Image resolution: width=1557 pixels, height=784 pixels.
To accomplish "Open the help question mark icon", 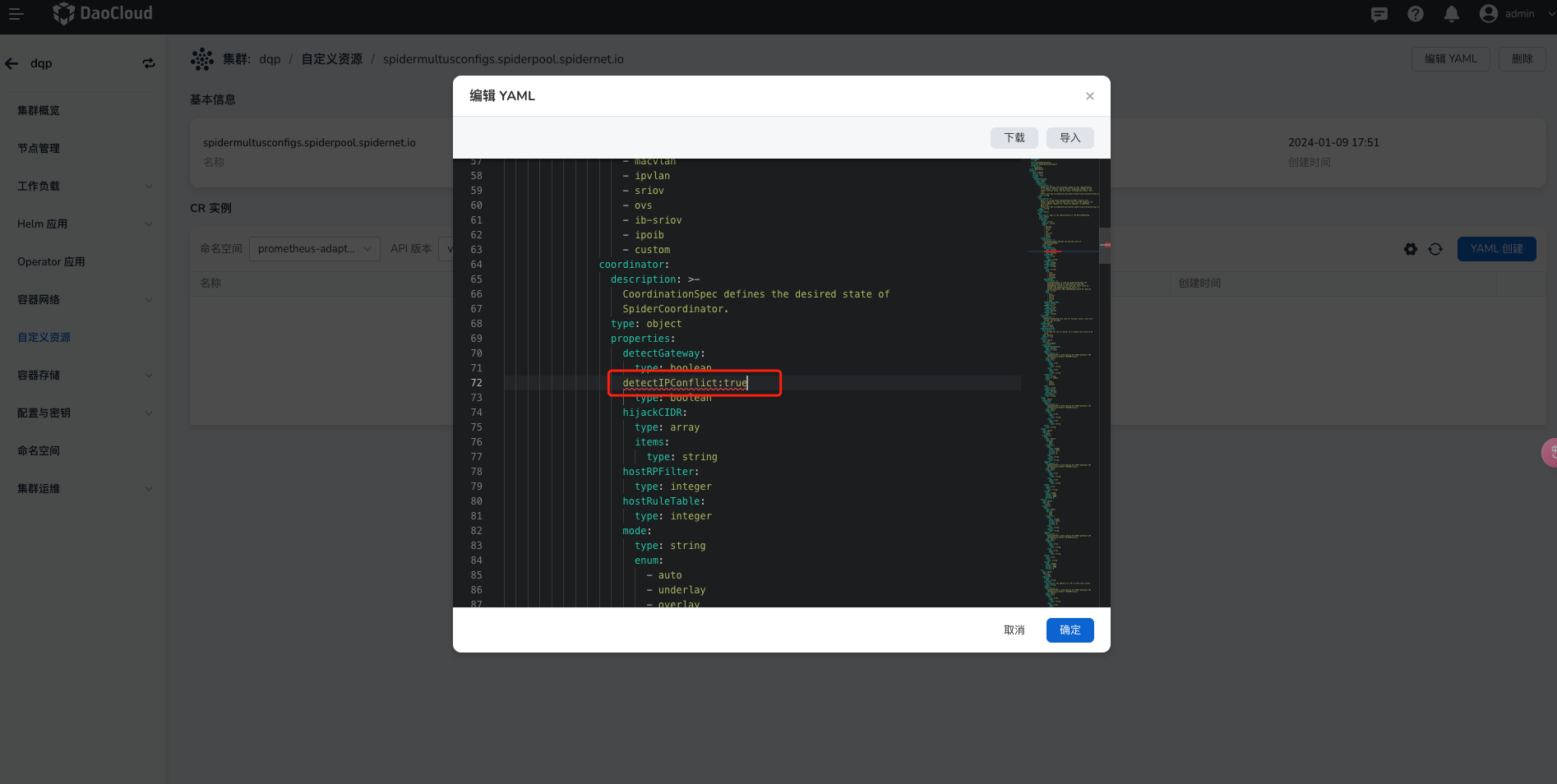I will tap(1416, 14).
